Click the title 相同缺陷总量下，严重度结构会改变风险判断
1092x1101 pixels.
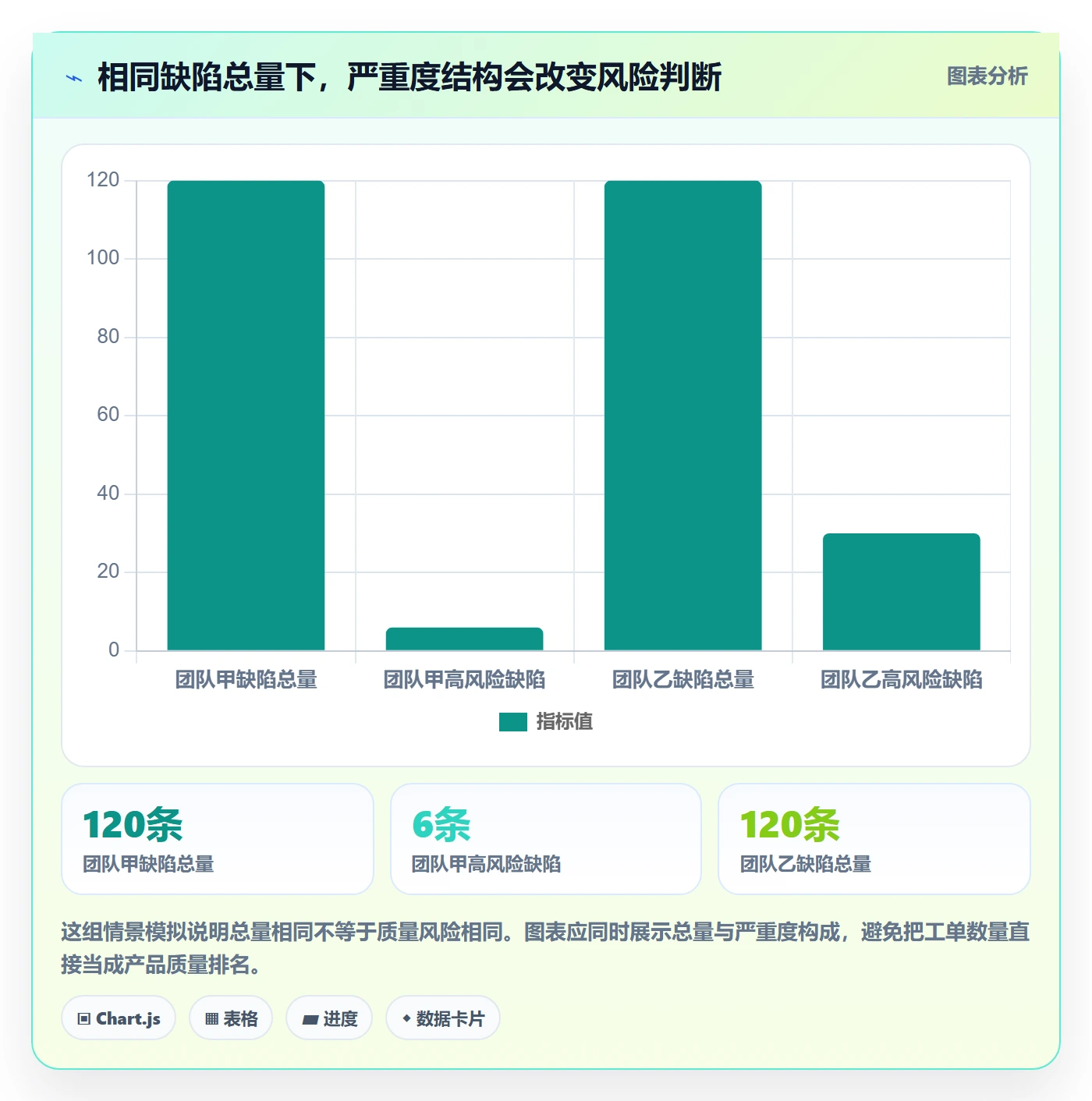409,77
